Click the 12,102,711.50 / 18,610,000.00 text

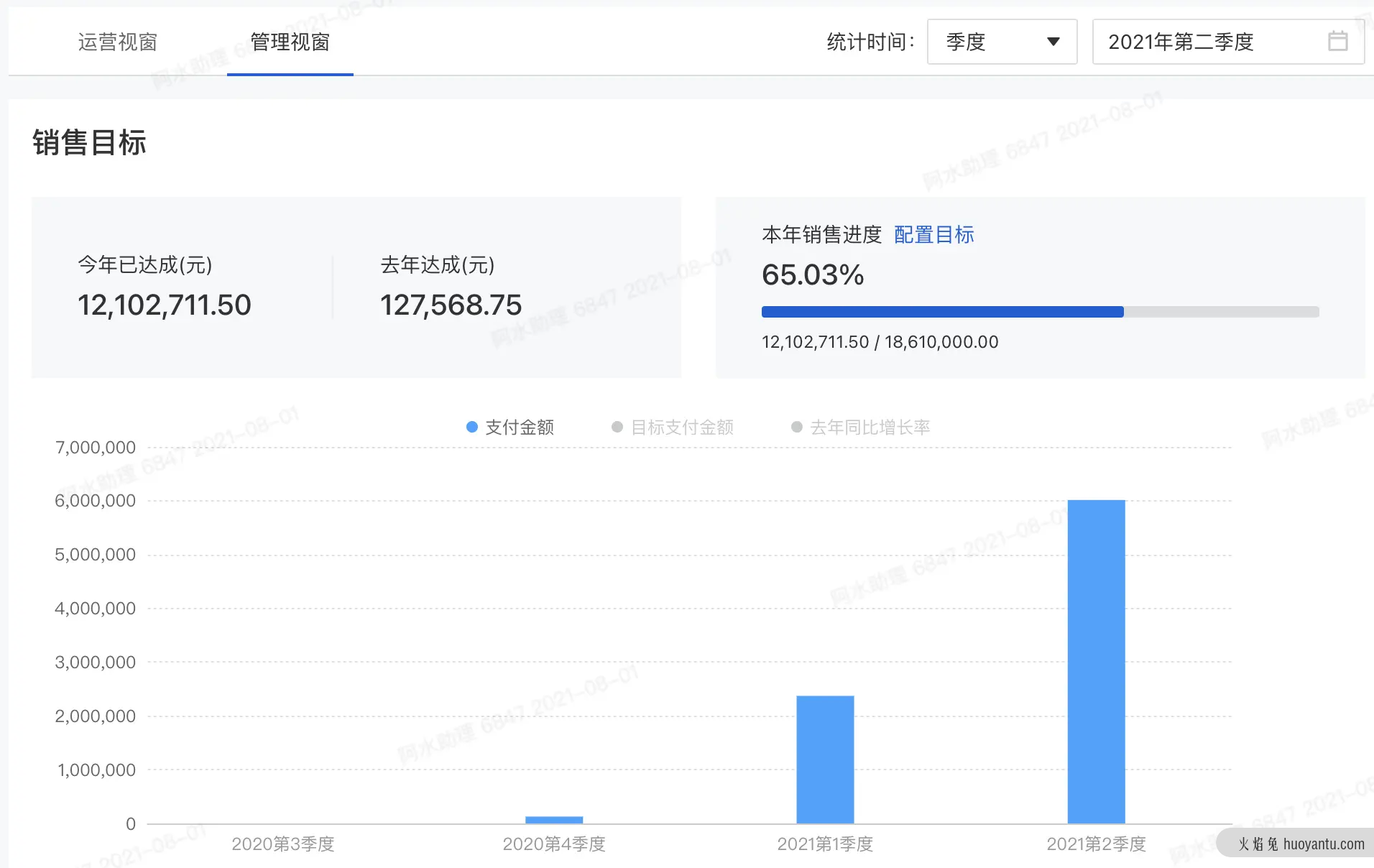[880, 342]
